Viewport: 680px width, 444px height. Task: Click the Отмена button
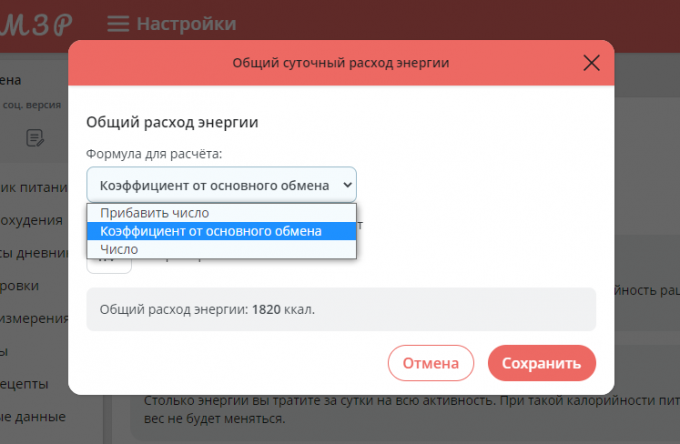point(430,363)
